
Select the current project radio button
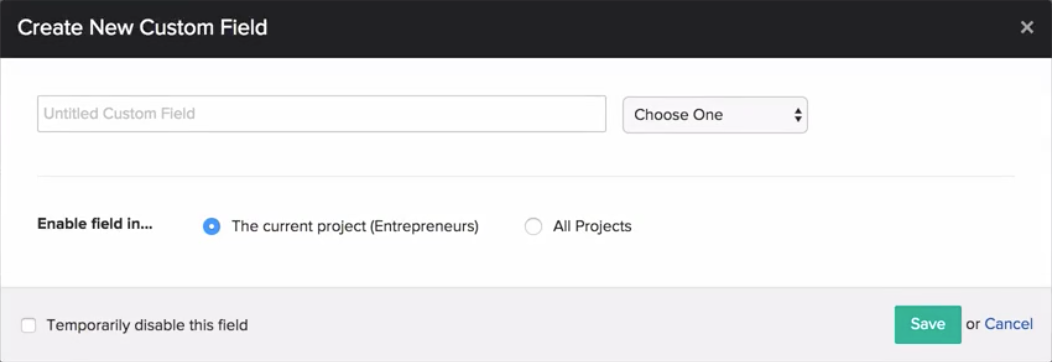point(211,227)
